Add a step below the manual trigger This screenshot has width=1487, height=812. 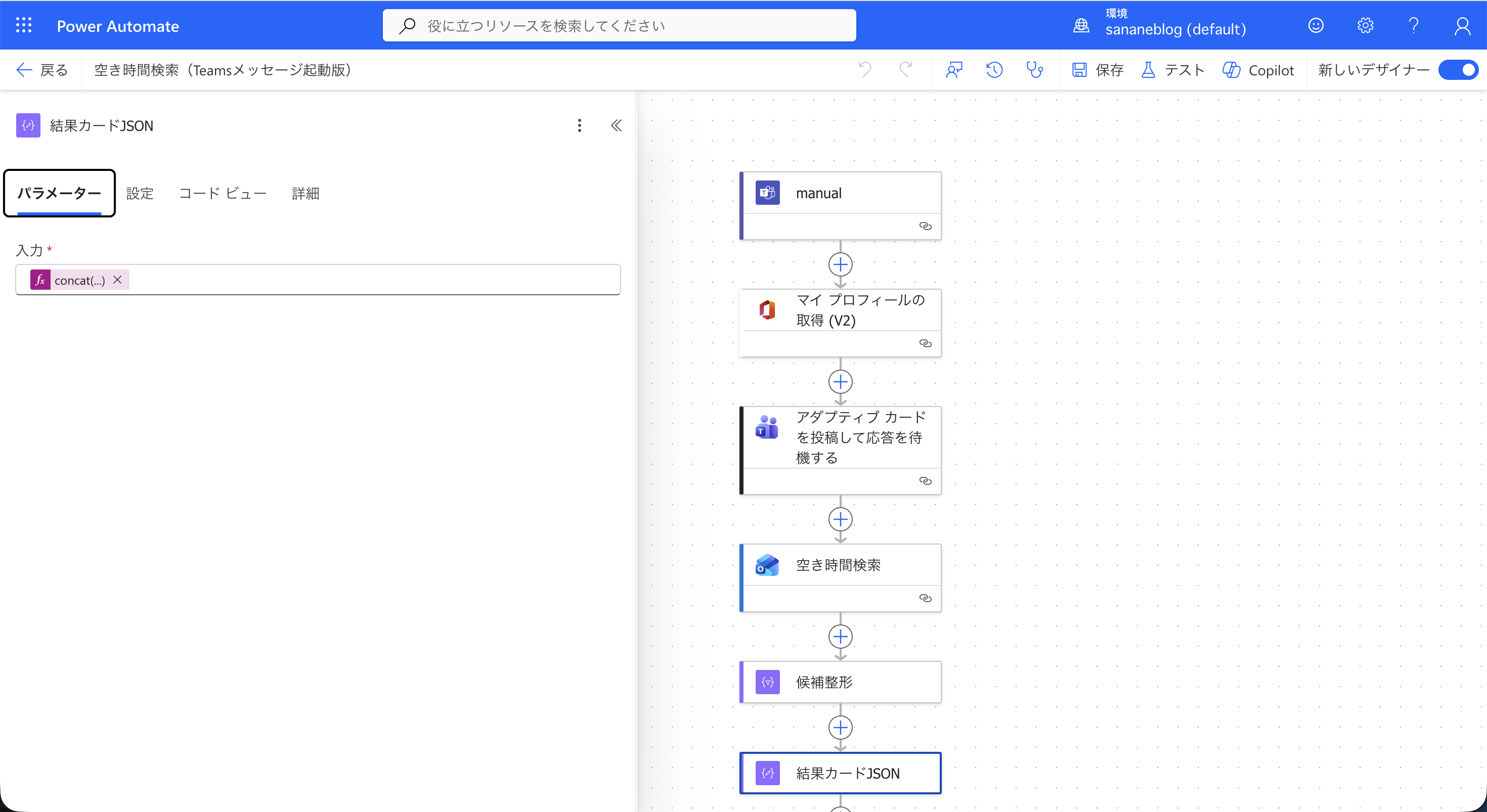click(x=841, y=264)
